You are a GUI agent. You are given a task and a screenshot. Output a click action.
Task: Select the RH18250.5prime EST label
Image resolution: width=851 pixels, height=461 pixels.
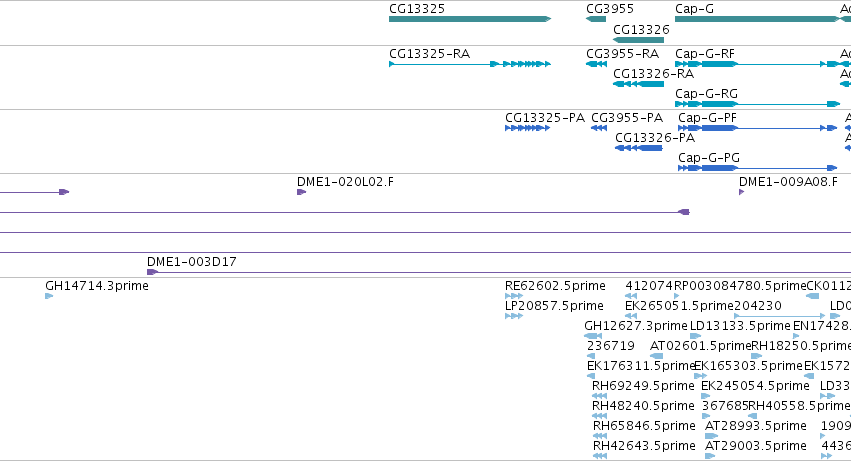801,346
